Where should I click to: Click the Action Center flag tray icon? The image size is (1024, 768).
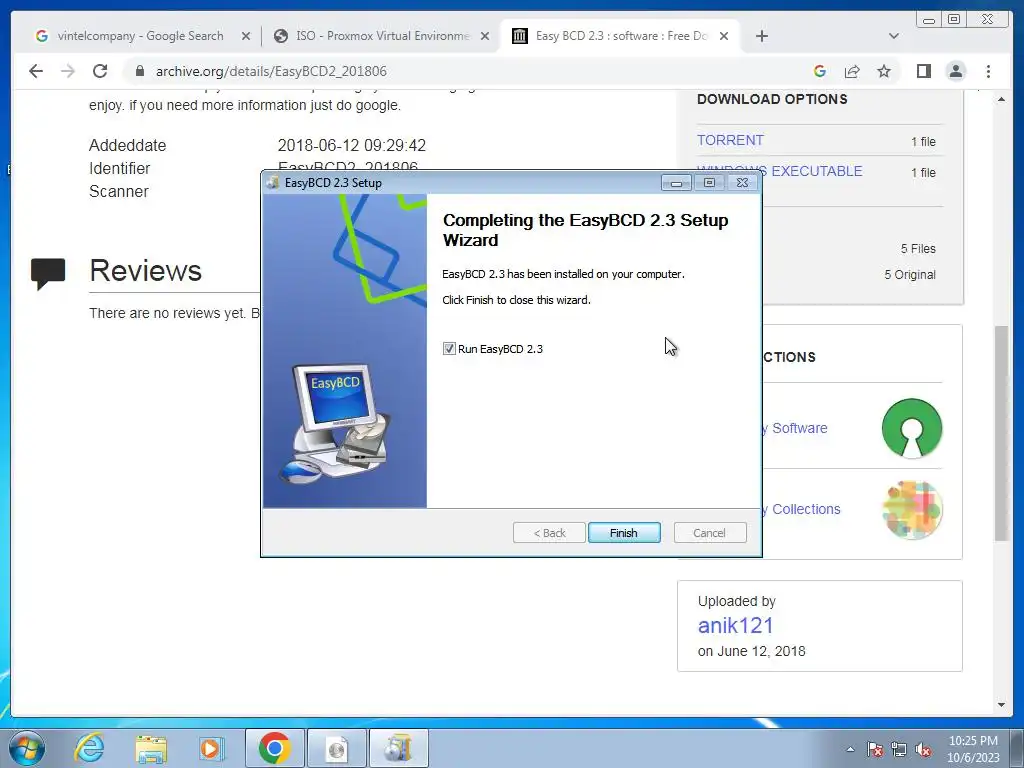pos(874,749)
